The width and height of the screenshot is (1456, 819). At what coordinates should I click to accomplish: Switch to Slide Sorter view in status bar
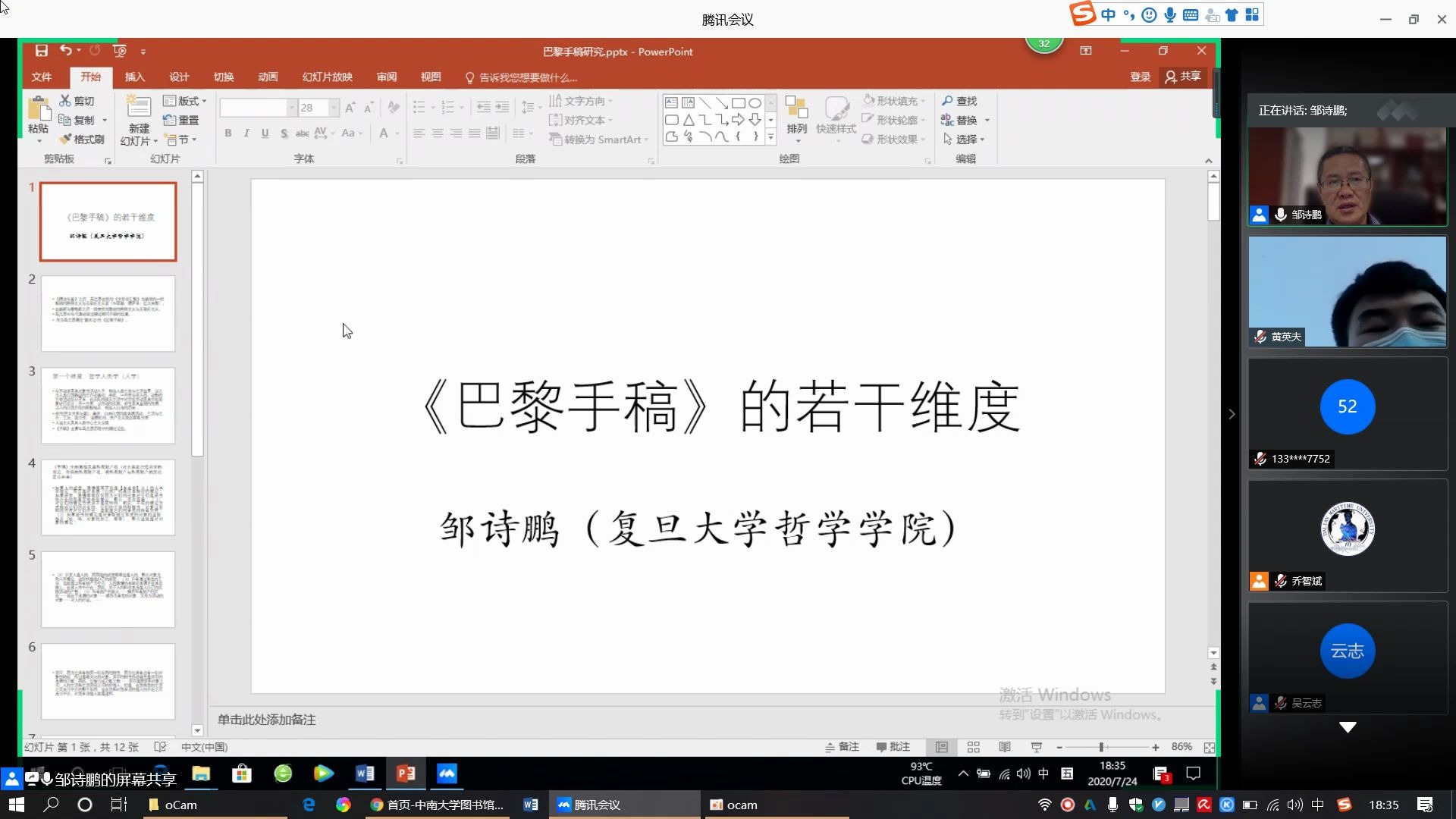(974, 747)
